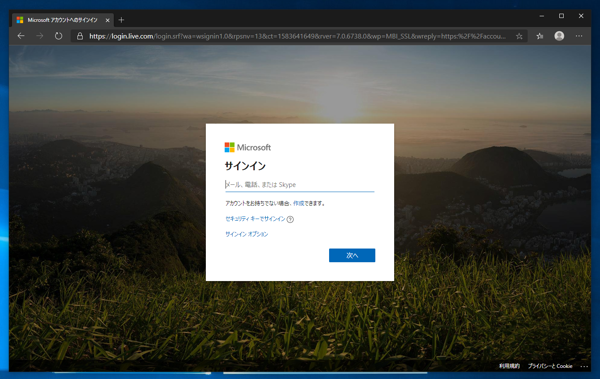Go back using the browser back arrow
The image size is (600, 379).
coord(21,36)
